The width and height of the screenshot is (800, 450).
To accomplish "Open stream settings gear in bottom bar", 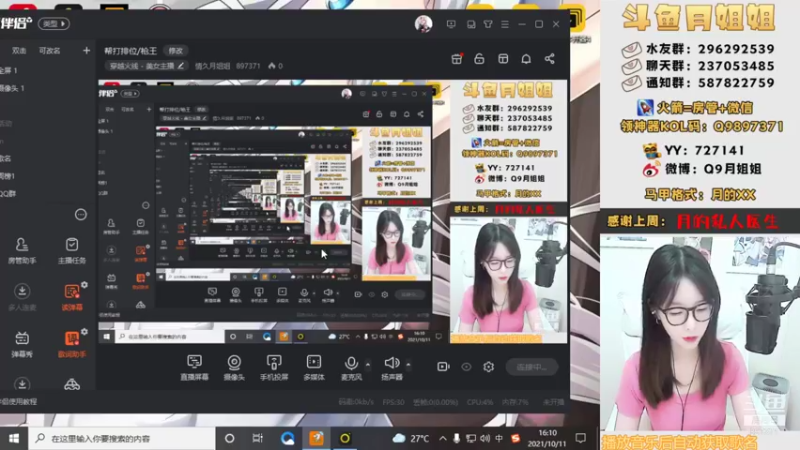I will (488, 367).
